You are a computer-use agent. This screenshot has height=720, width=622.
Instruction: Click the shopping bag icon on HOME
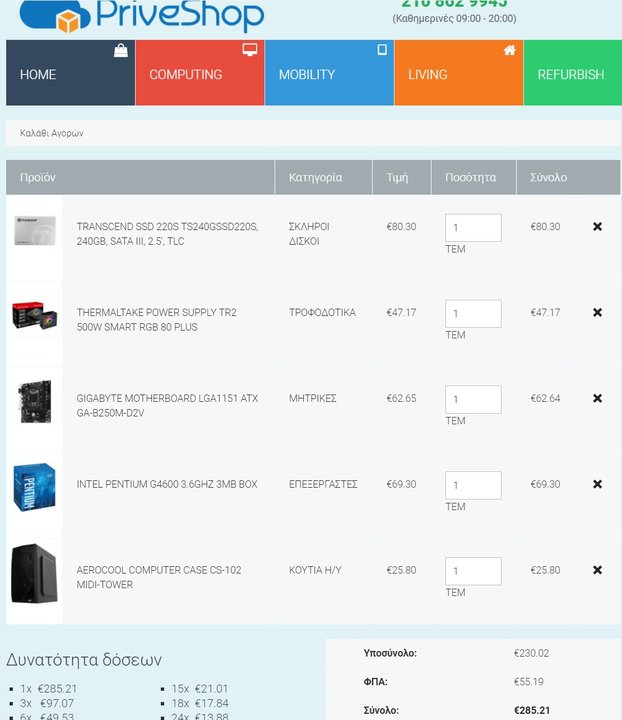(x=121, y=50)
